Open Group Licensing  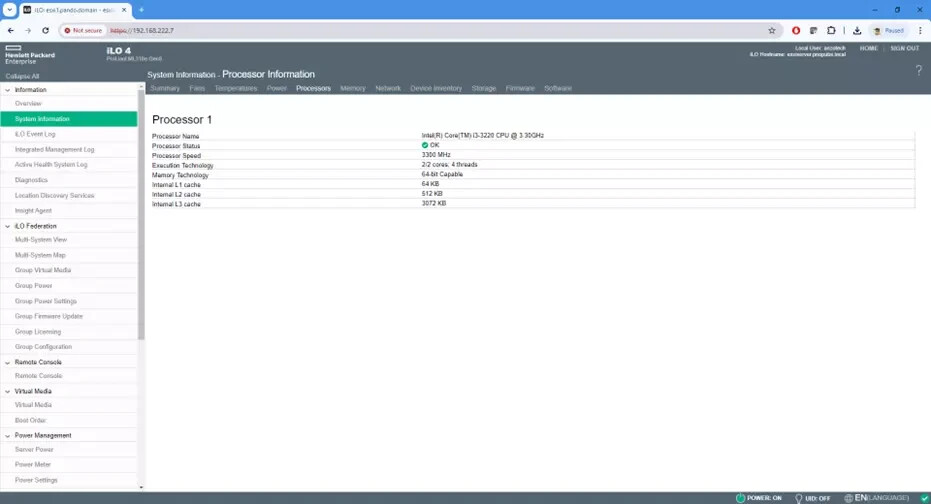pyautogui.click(x=69, y=332)
